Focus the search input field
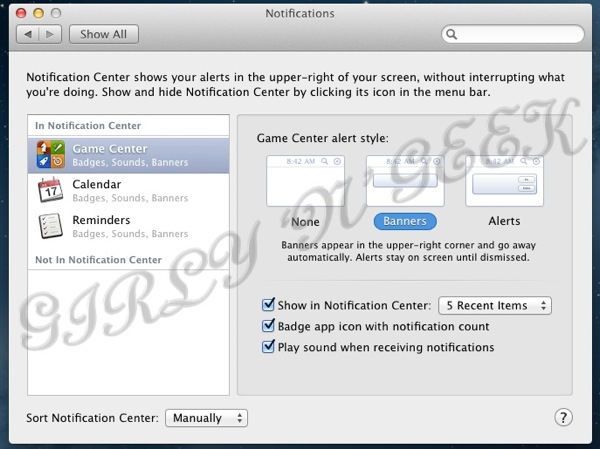 pos(513,34)
